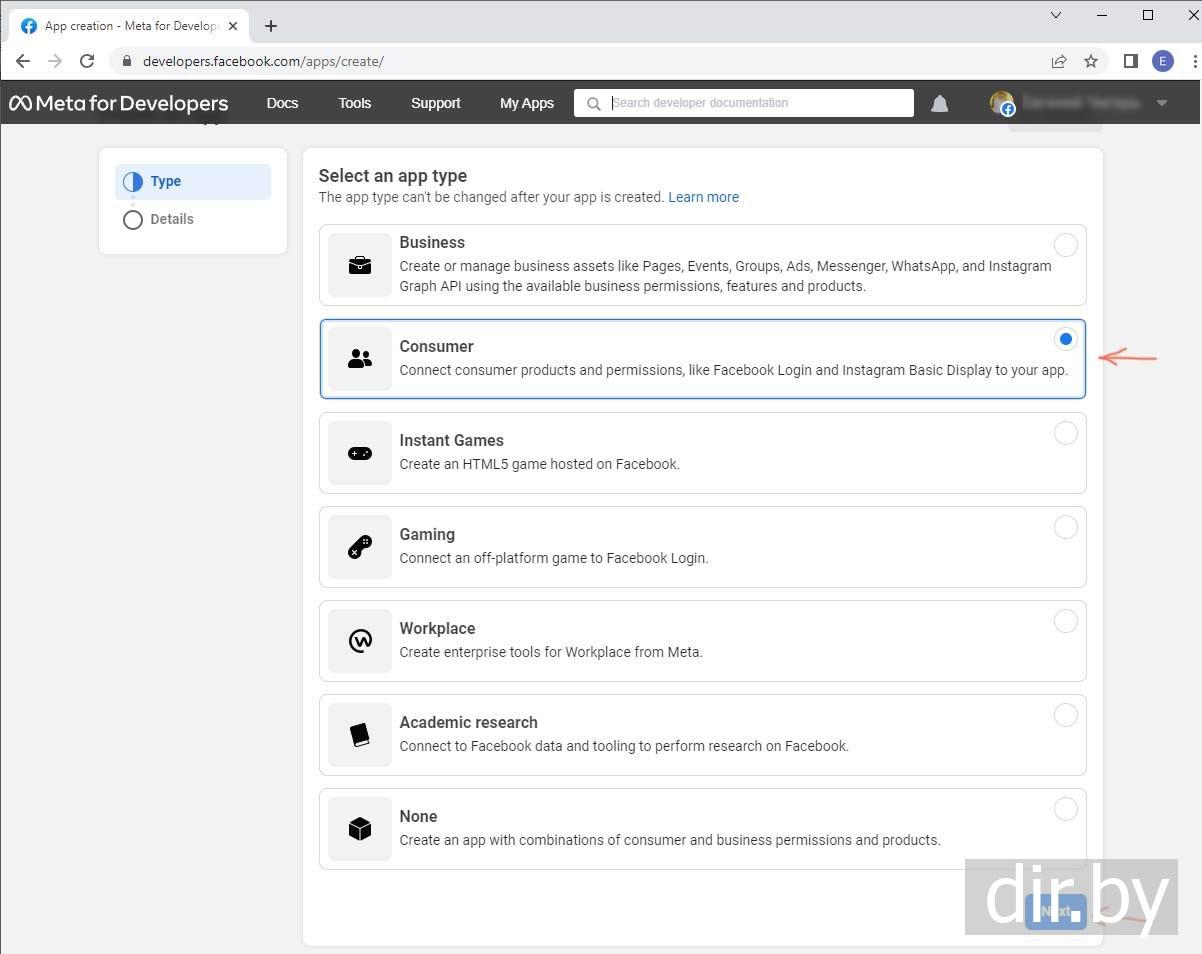Select the None radio button
Screen dimensions: 1202x954
pyautogui.click(x=1066, y=809)
